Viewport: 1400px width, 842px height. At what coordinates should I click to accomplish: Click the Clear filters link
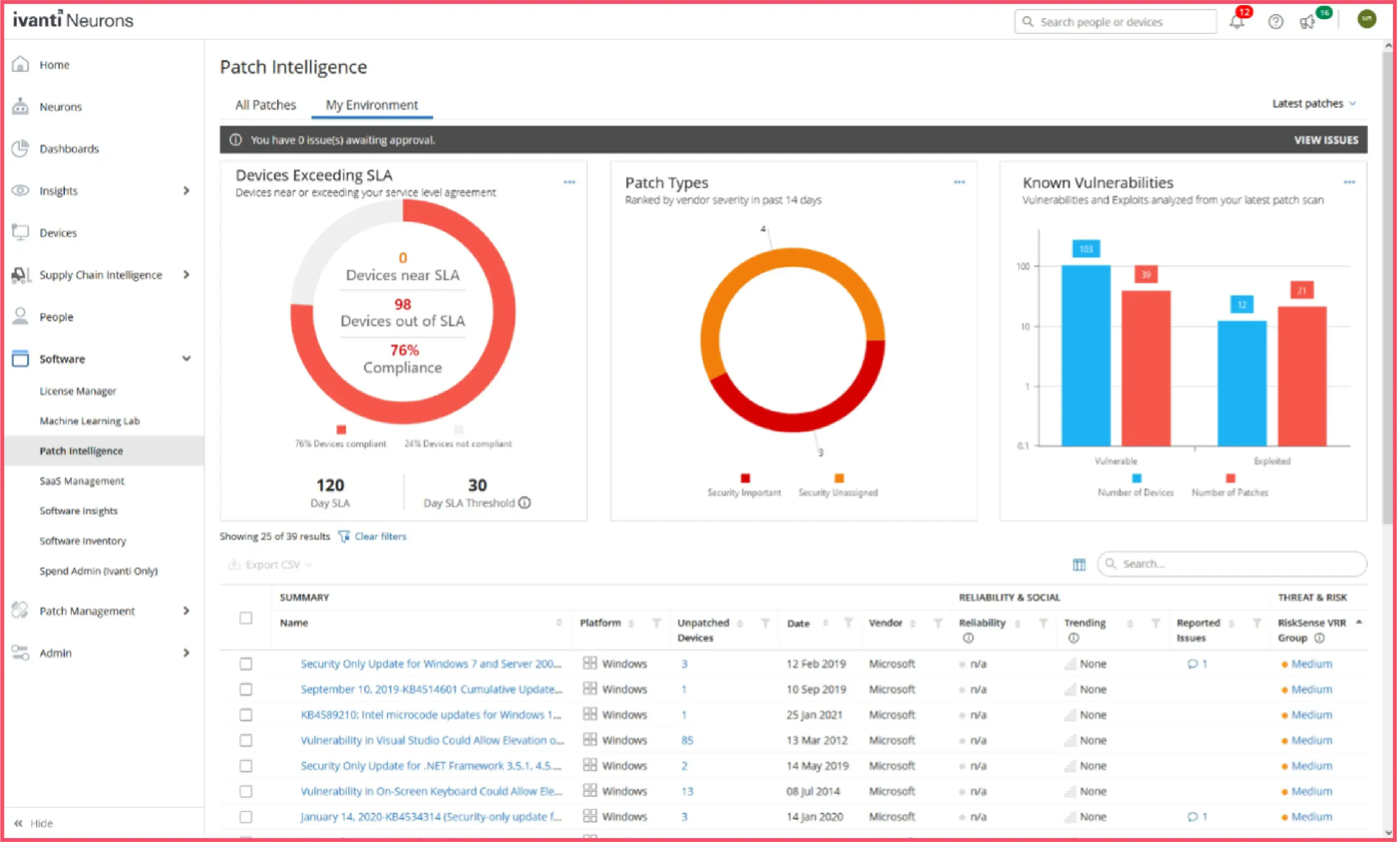tap(380, 536)
